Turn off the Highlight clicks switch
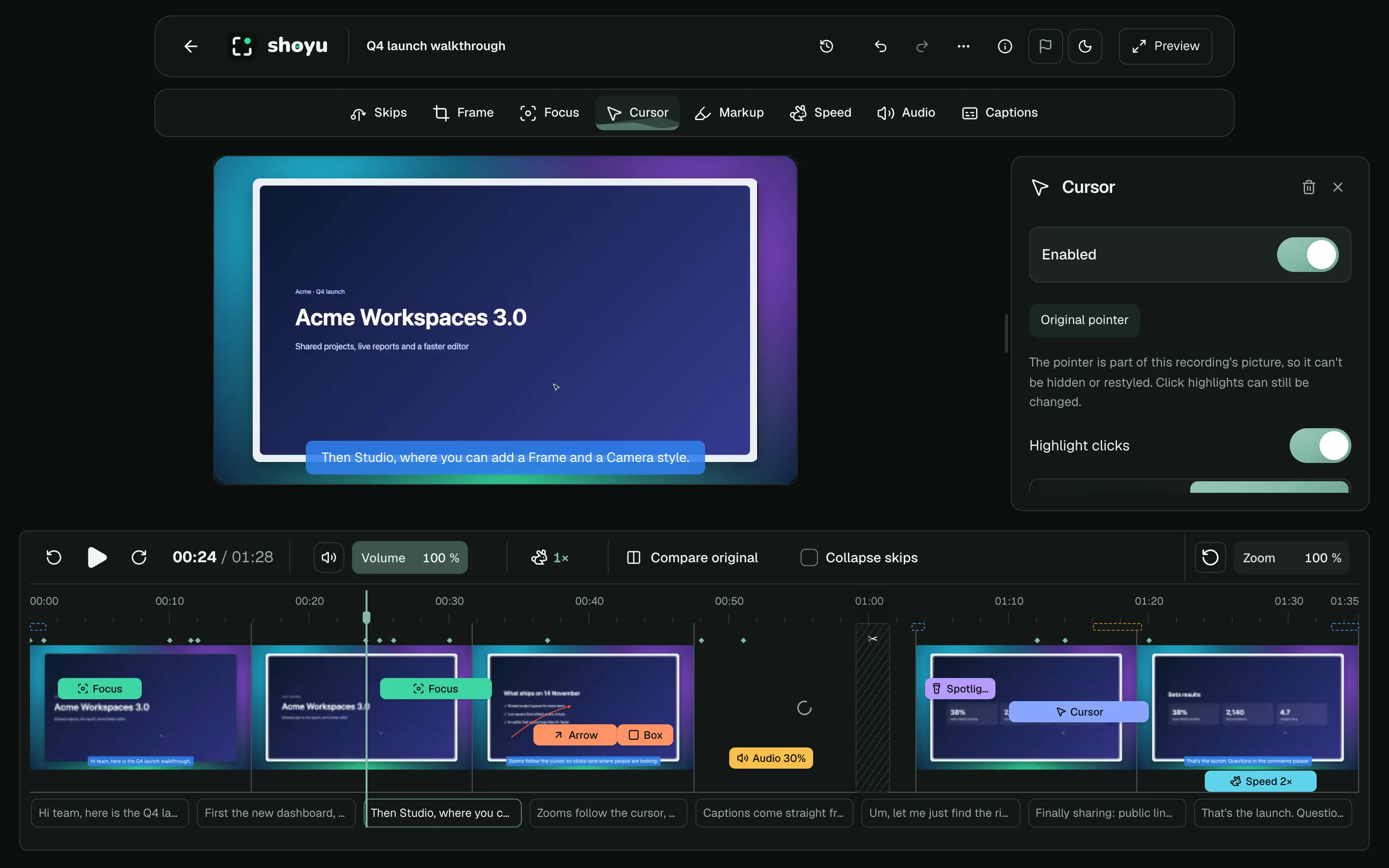The height and width of the screenshot is (868, 1389). [1320, 446]
